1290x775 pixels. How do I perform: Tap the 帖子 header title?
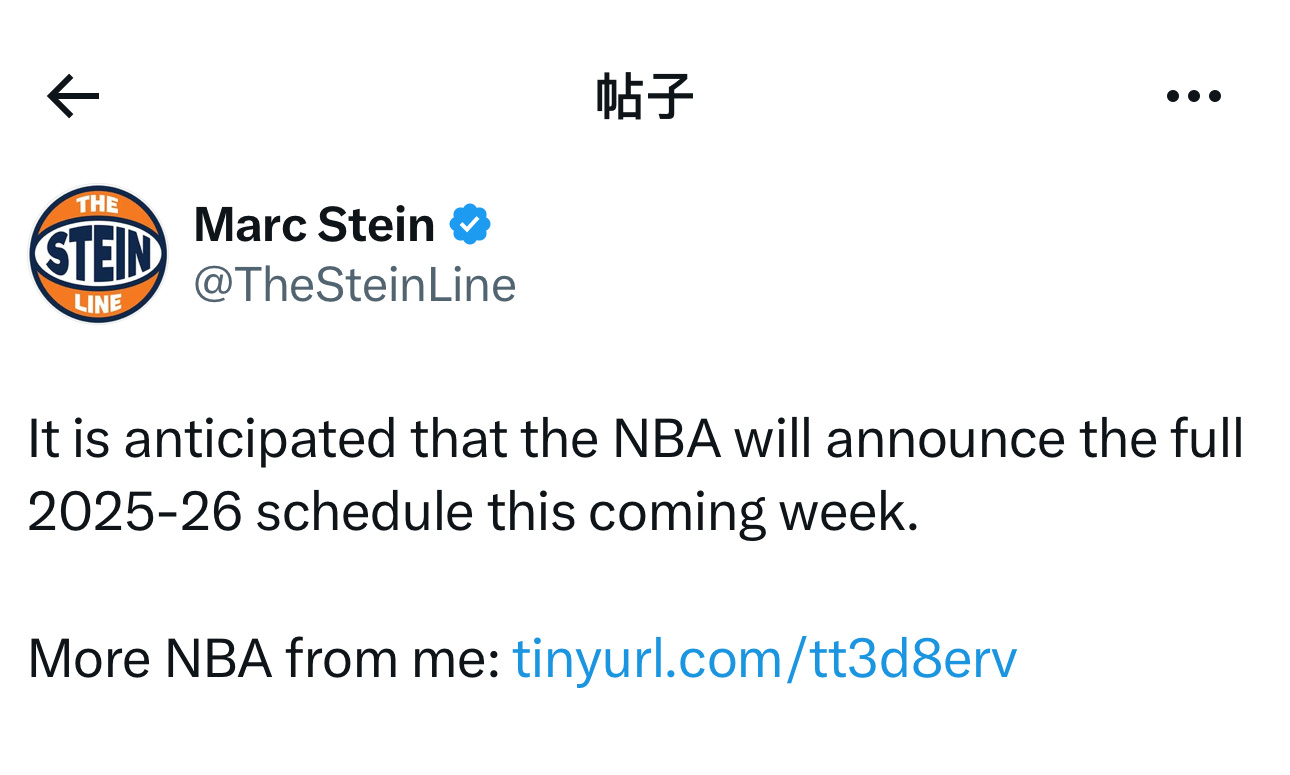644,97
